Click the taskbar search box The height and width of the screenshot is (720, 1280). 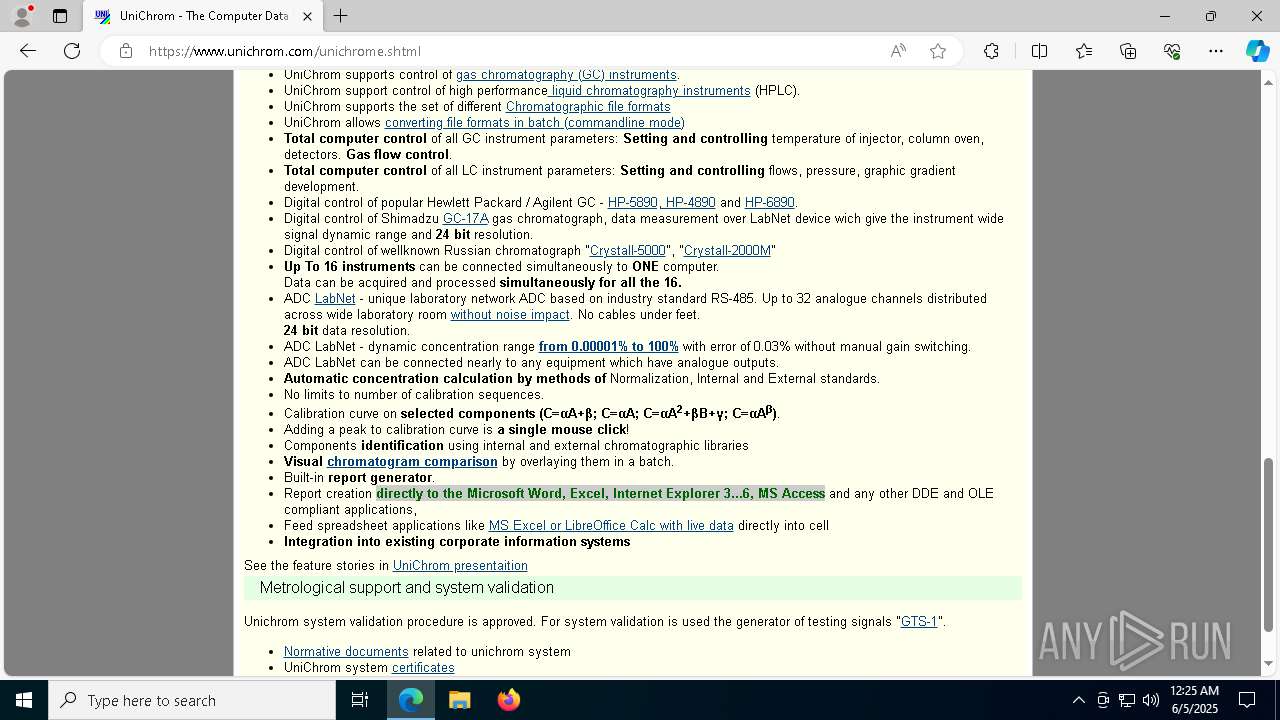pyautogui.click(x=192, y=700)
